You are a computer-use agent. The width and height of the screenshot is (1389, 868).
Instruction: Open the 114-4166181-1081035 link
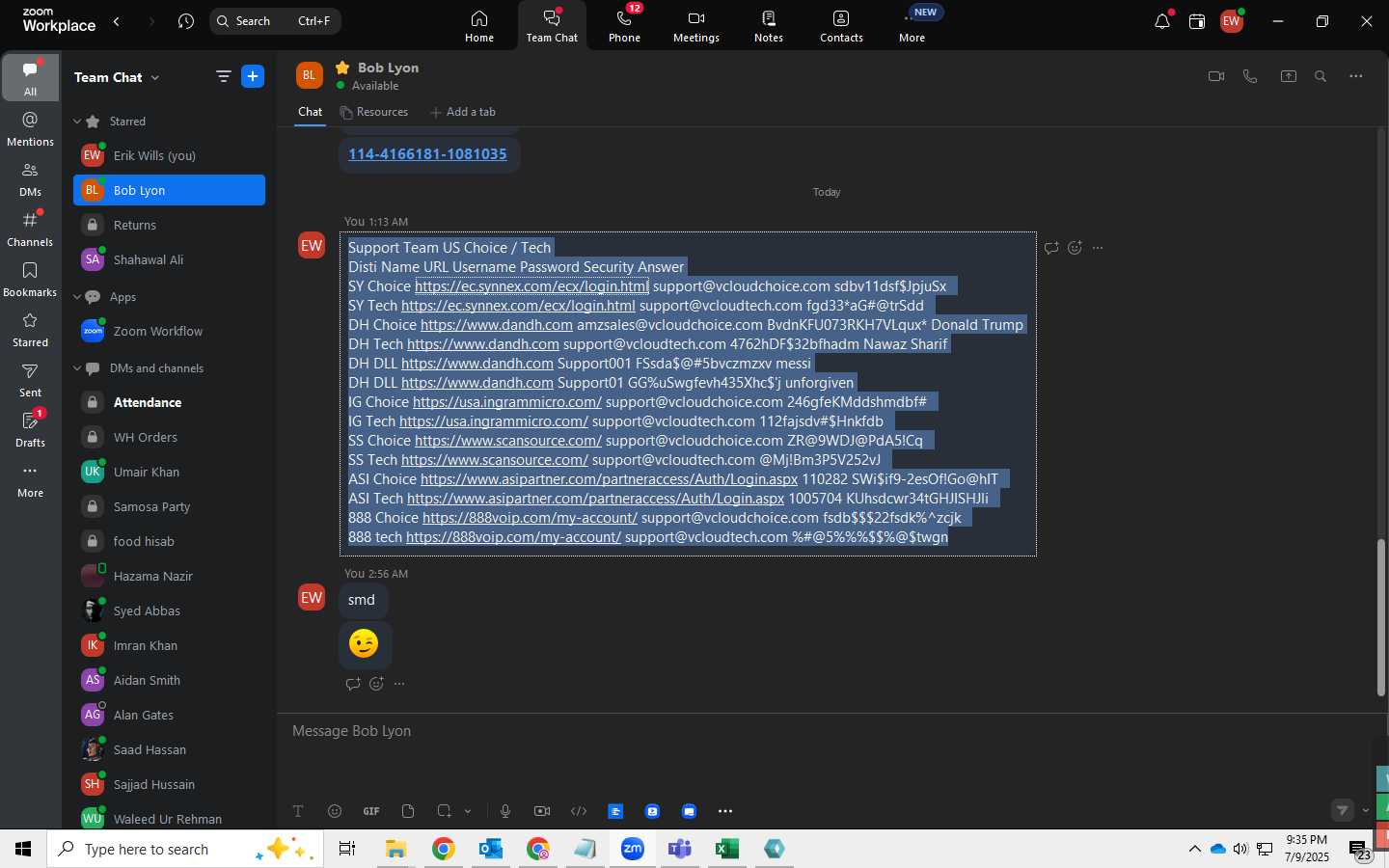427,154
